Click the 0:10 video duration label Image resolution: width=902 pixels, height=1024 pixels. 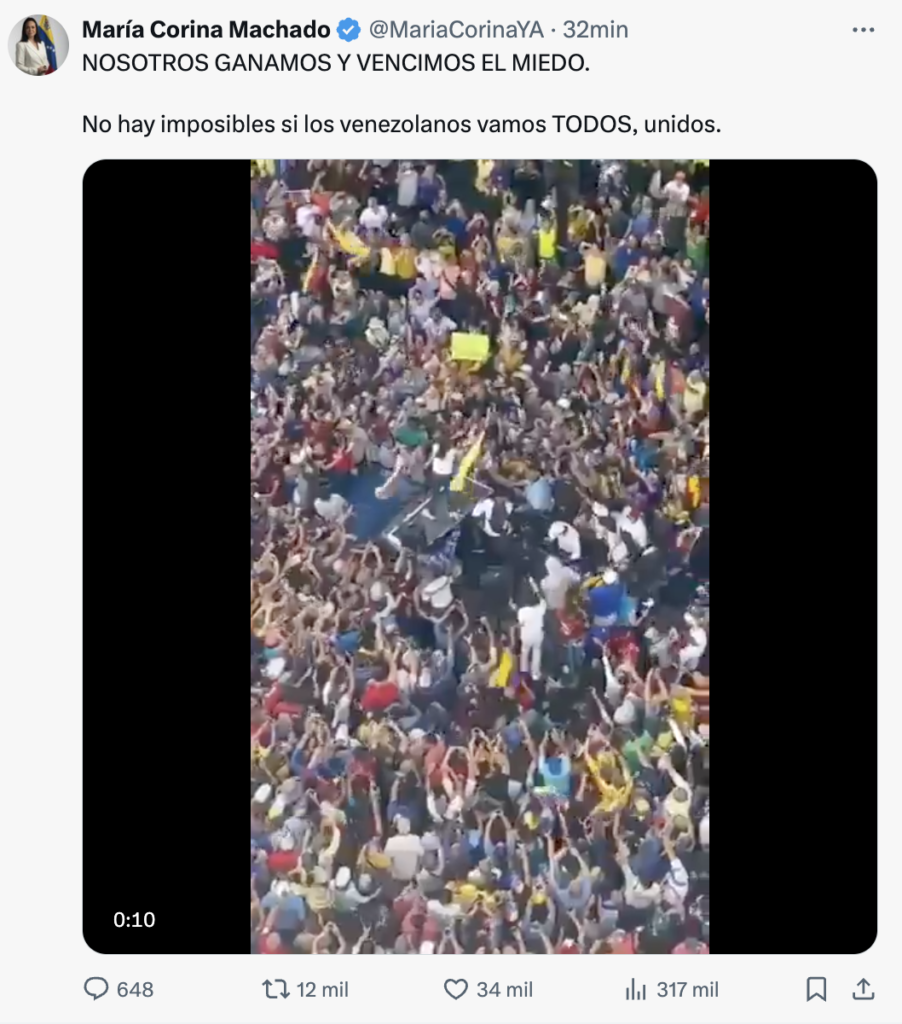coord(134,920)
